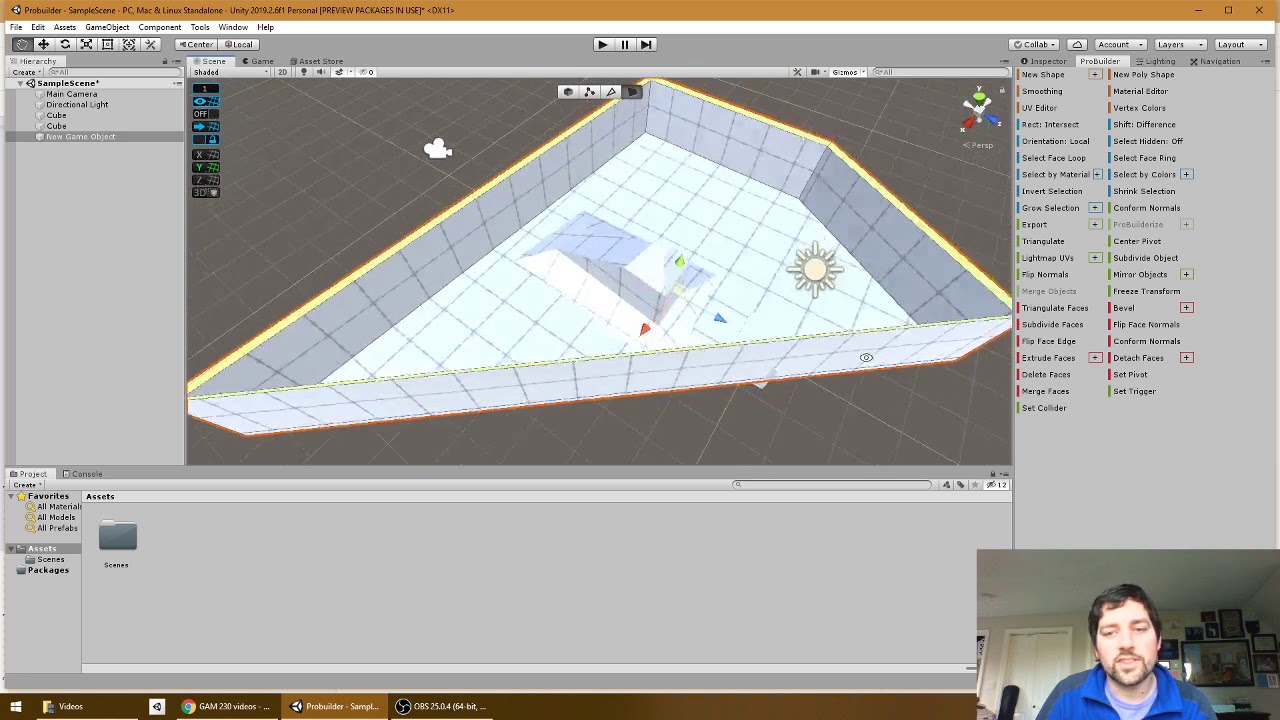Switch to the Game tab

(x=257, y=61)
